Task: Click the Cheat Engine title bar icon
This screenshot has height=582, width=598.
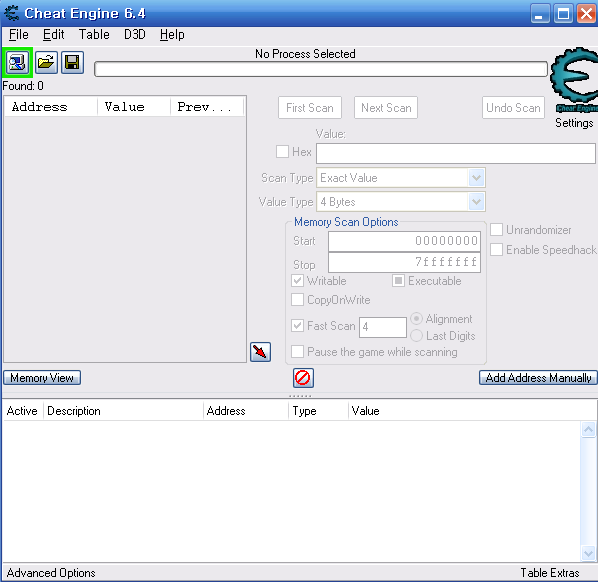Action: 11,13
